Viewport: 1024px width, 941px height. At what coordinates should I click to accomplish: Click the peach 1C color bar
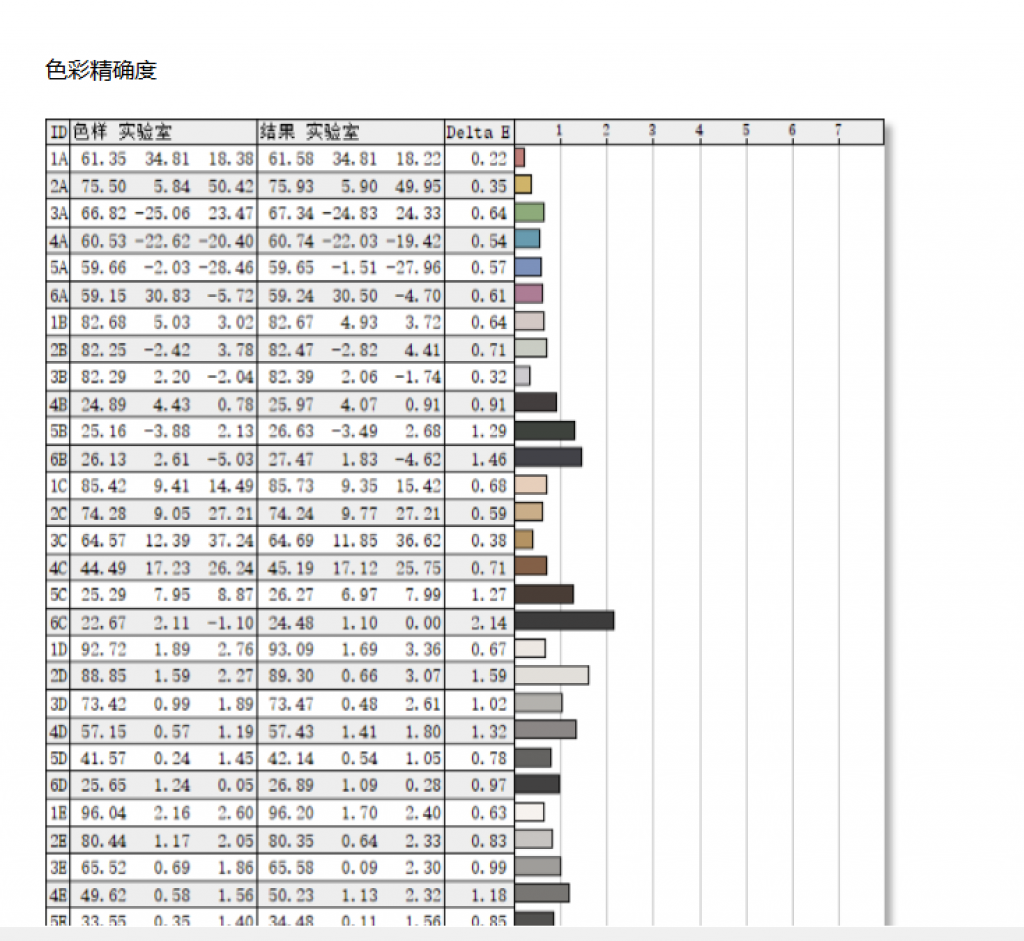530,485
